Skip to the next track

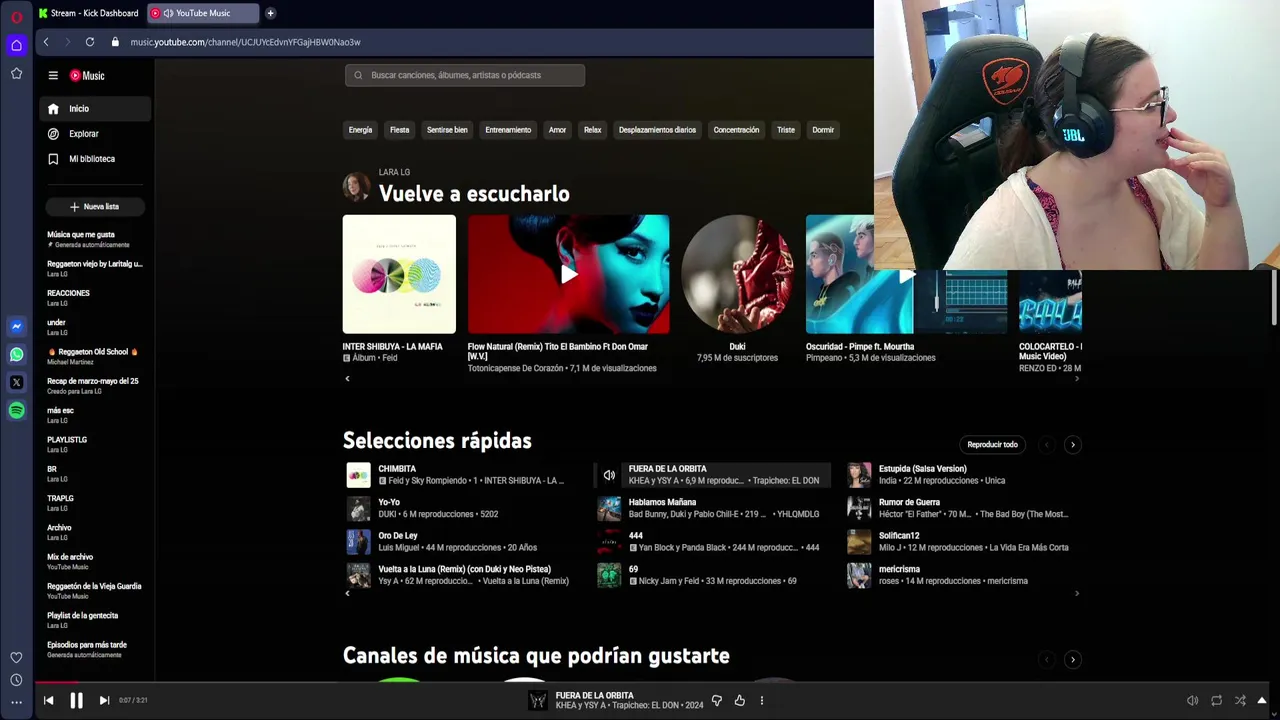pos(104,700)
